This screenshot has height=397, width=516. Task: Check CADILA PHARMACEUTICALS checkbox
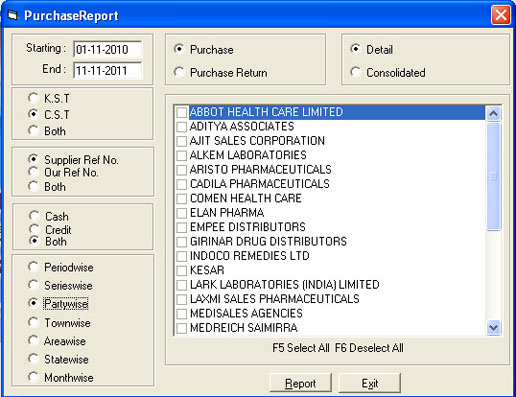(x=181, y=184)
